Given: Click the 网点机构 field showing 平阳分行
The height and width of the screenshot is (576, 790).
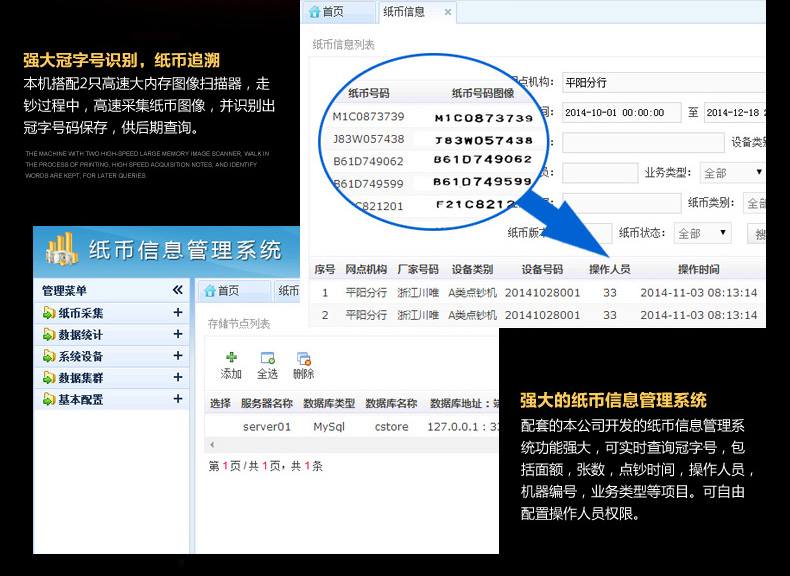Looking at the screenshot, I should coord(660,82).
